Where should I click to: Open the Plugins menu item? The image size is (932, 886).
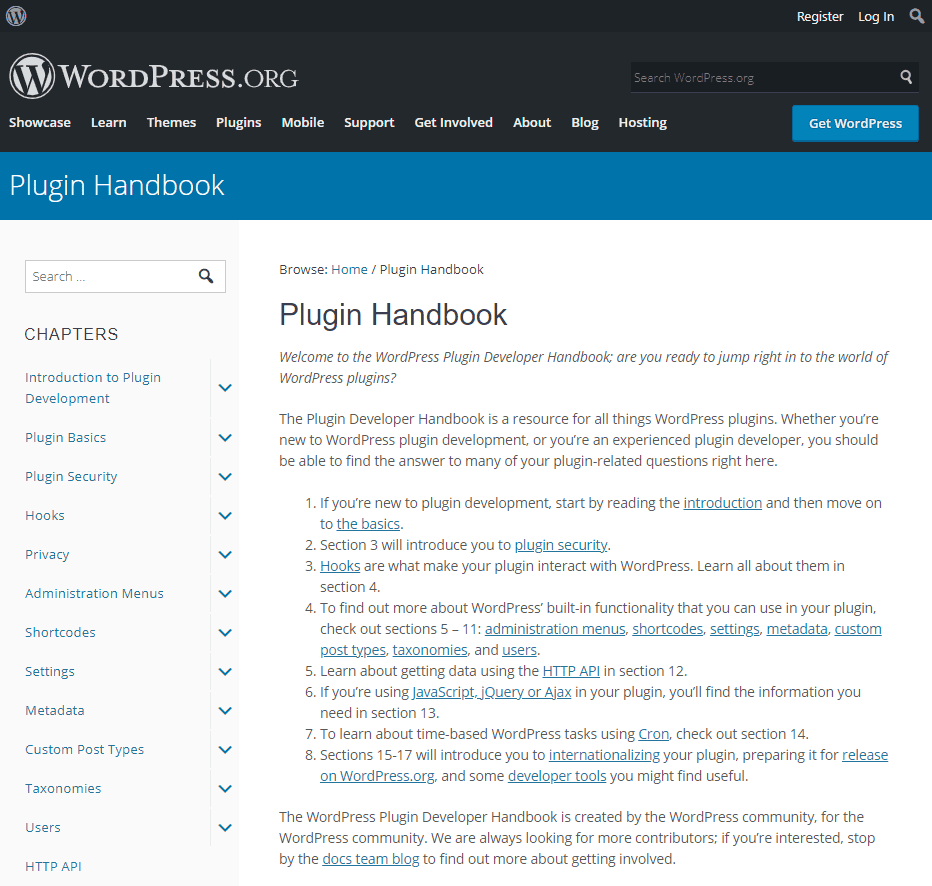point(238,122)
